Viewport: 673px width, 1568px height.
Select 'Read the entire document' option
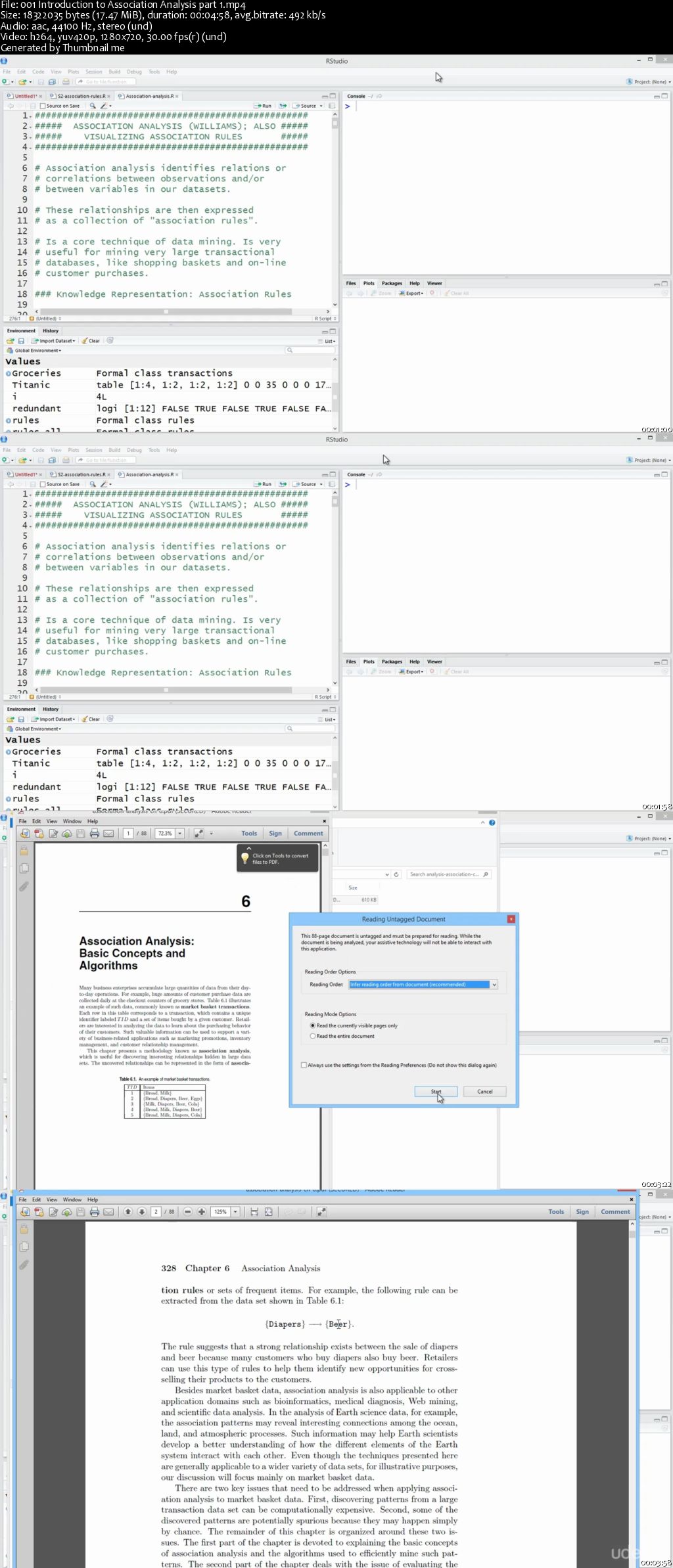tap(313, 1036)
